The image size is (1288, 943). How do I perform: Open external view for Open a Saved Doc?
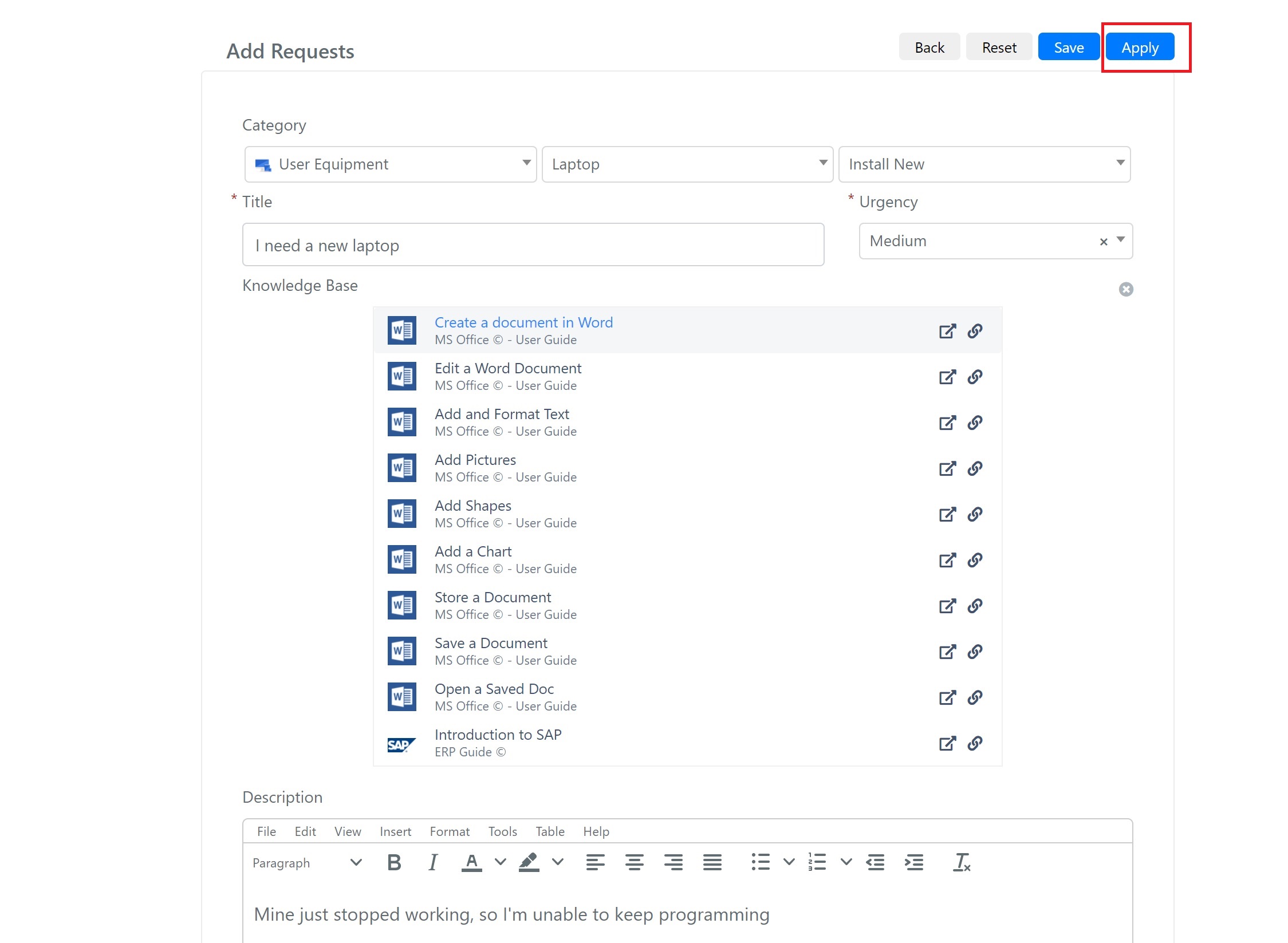pyautogui.click(x=947, y=697)
